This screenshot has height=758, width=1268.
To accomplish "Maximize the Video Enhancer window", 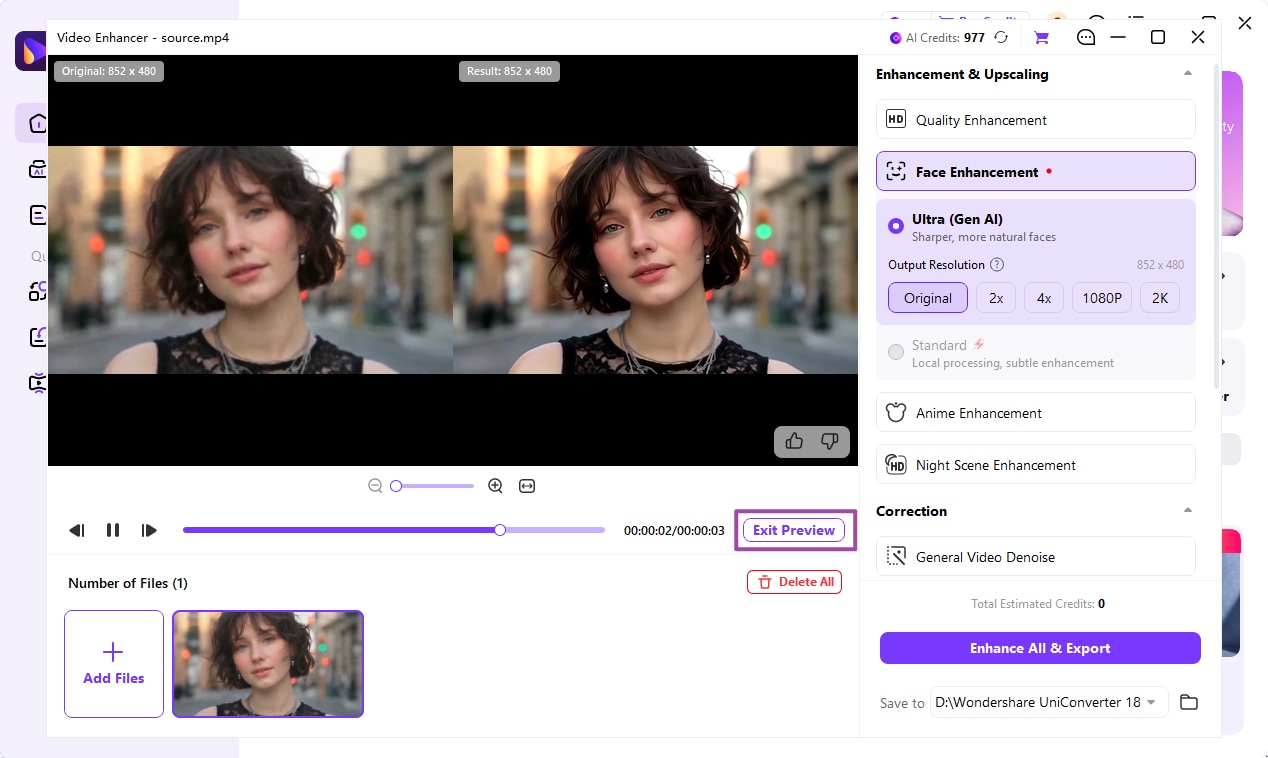I will tap(1158, 37).
